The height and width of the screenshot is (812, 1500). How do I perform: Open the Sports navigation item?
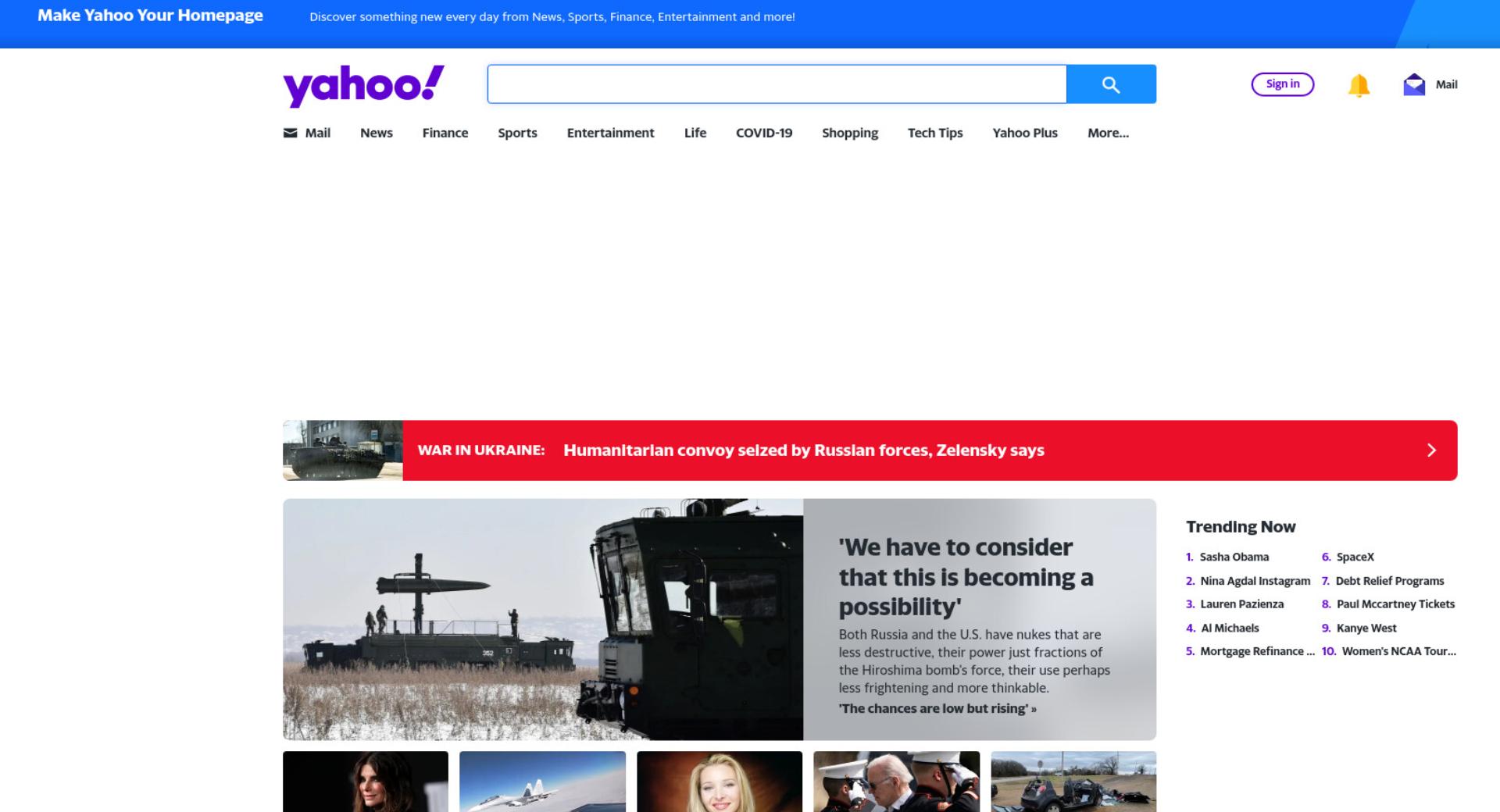click(x=517, y=133)
